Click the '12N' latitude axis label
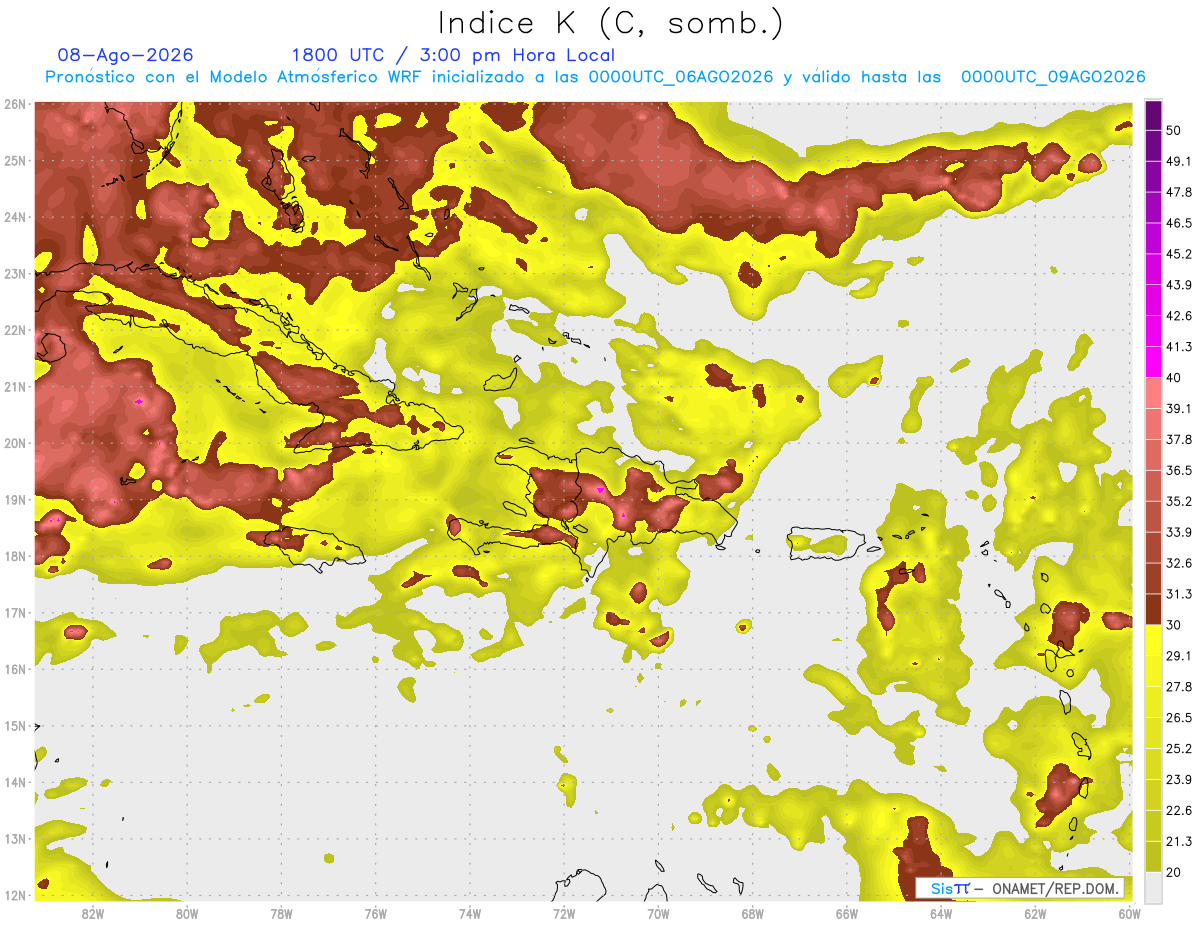 (x=15, y=895)
